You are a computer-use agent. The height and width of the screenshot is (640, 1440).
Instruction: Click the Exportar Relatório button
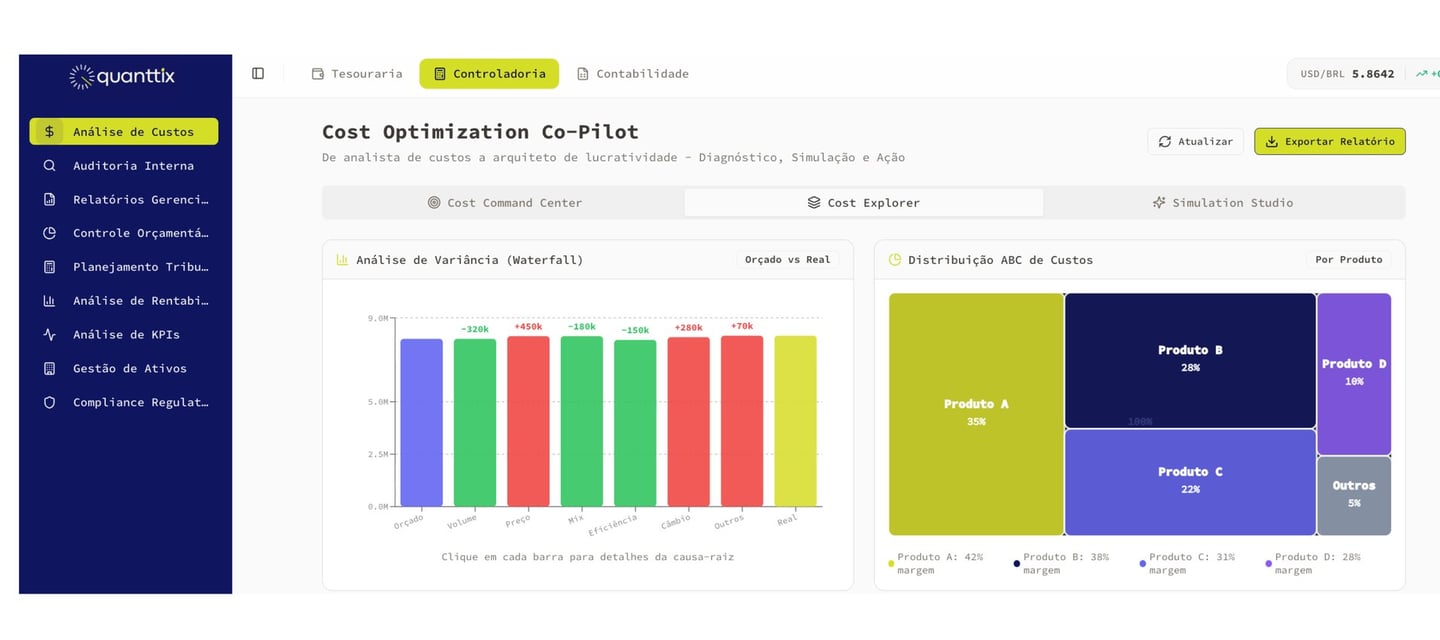[x=1329, y=141]
